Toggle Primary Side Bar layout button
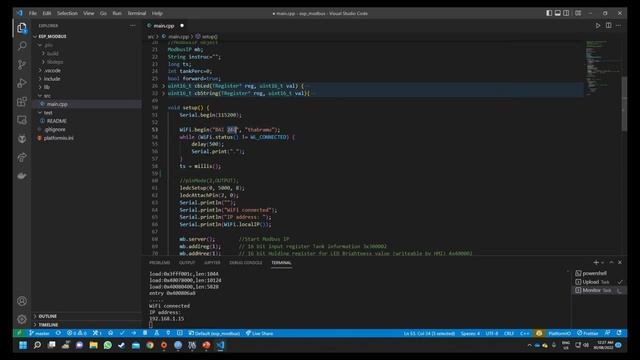Image resolution: width=640 pixels, height=360 pixels. tap(549, 13)
